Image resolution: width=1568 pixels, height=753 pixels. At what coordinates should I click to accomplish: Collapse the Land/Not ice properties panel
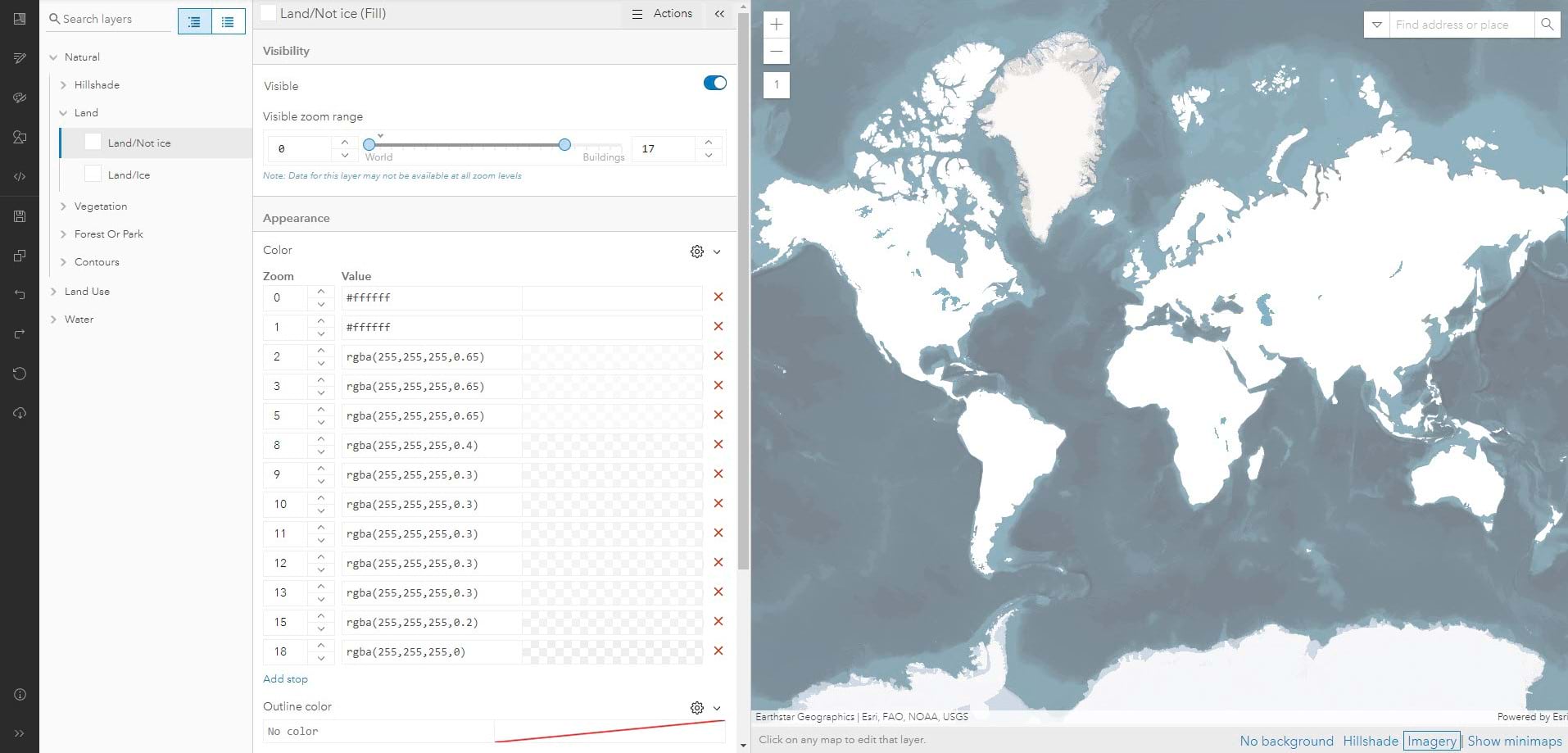[719, 14]
